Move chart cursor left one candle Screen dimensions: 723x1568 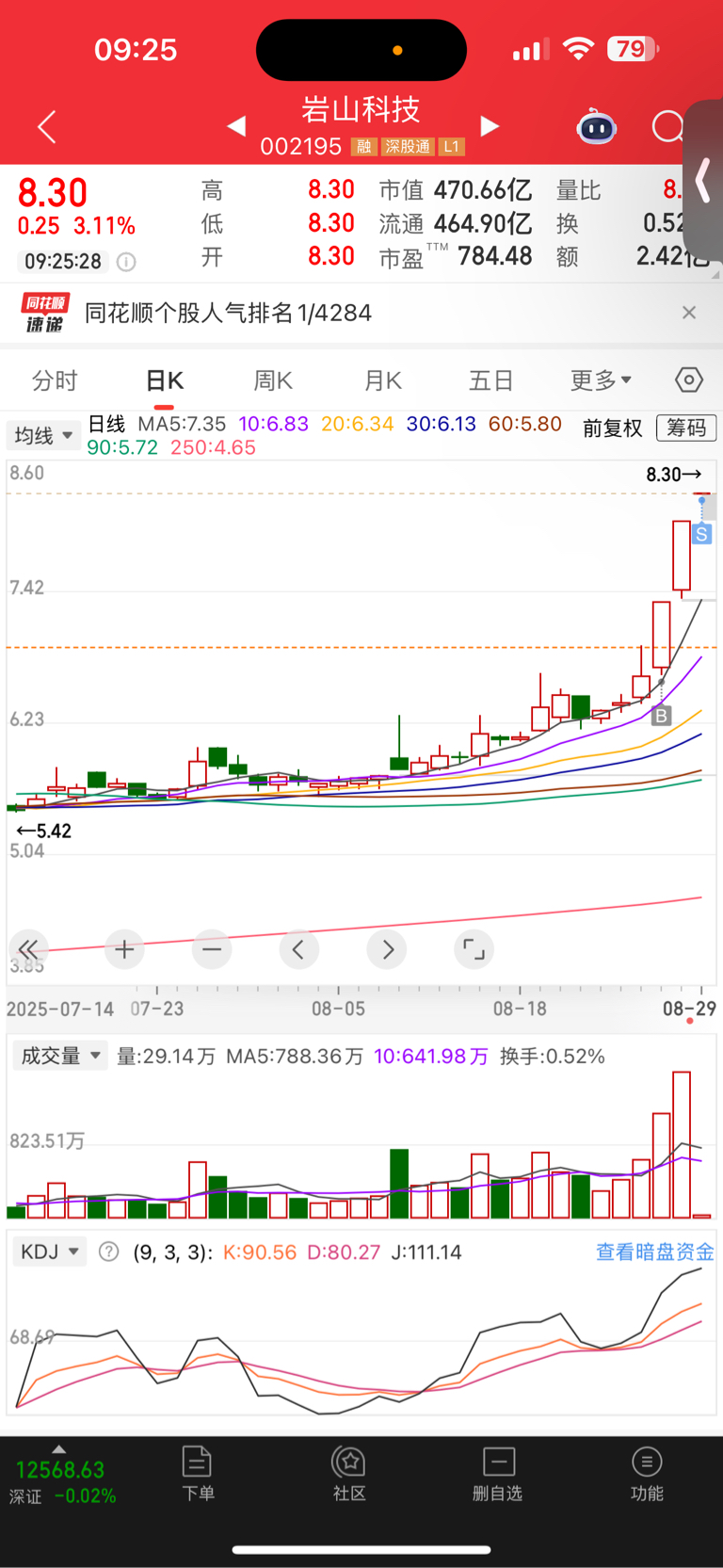tap(299, 949)
